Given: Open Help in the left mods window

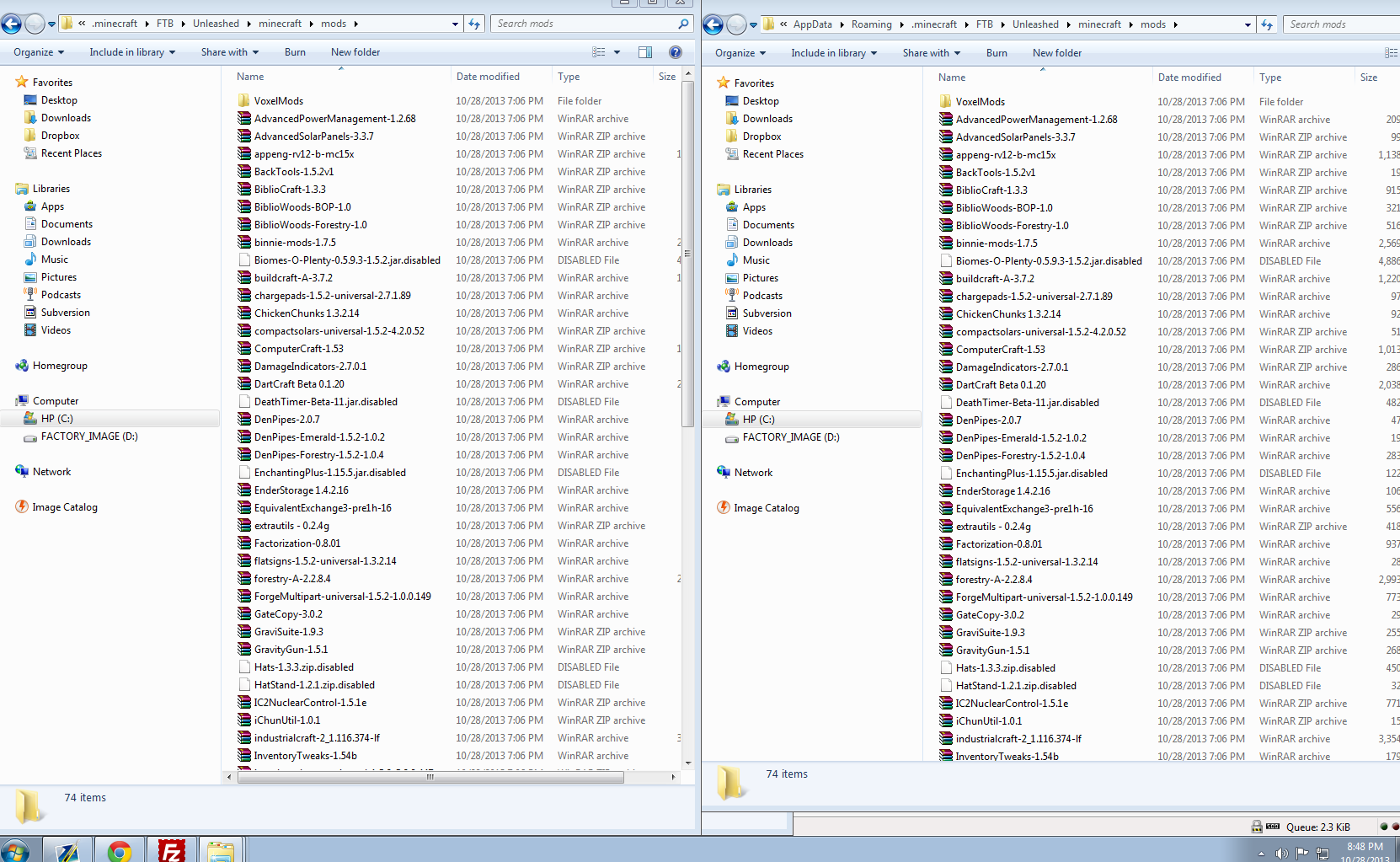Looking at the screenshot, I should pyautogui.click(x=676, y=52).
